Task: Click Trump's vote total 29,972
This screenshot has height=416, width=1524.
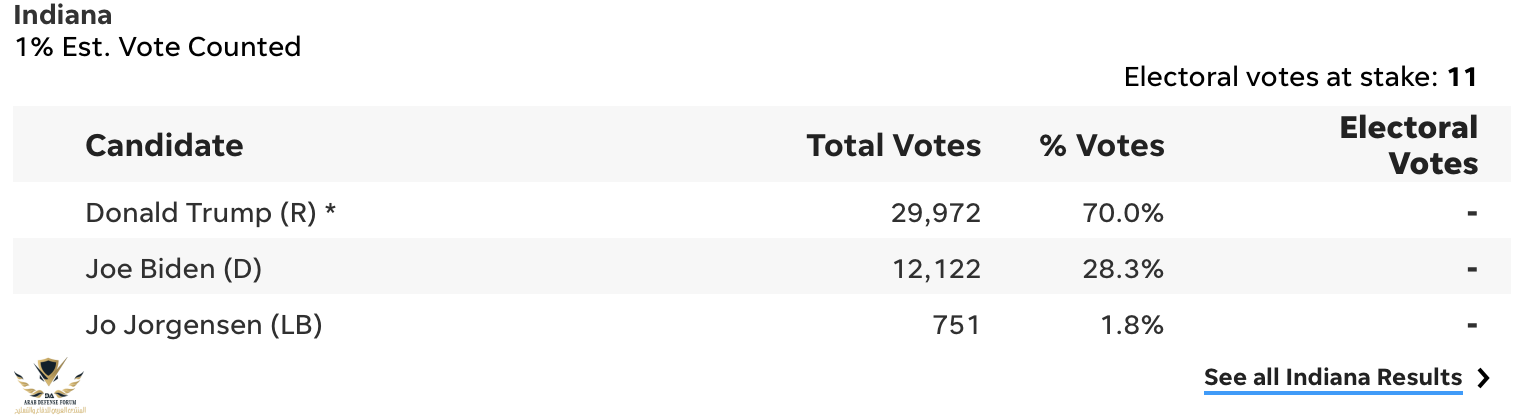Action: point(936,214)
